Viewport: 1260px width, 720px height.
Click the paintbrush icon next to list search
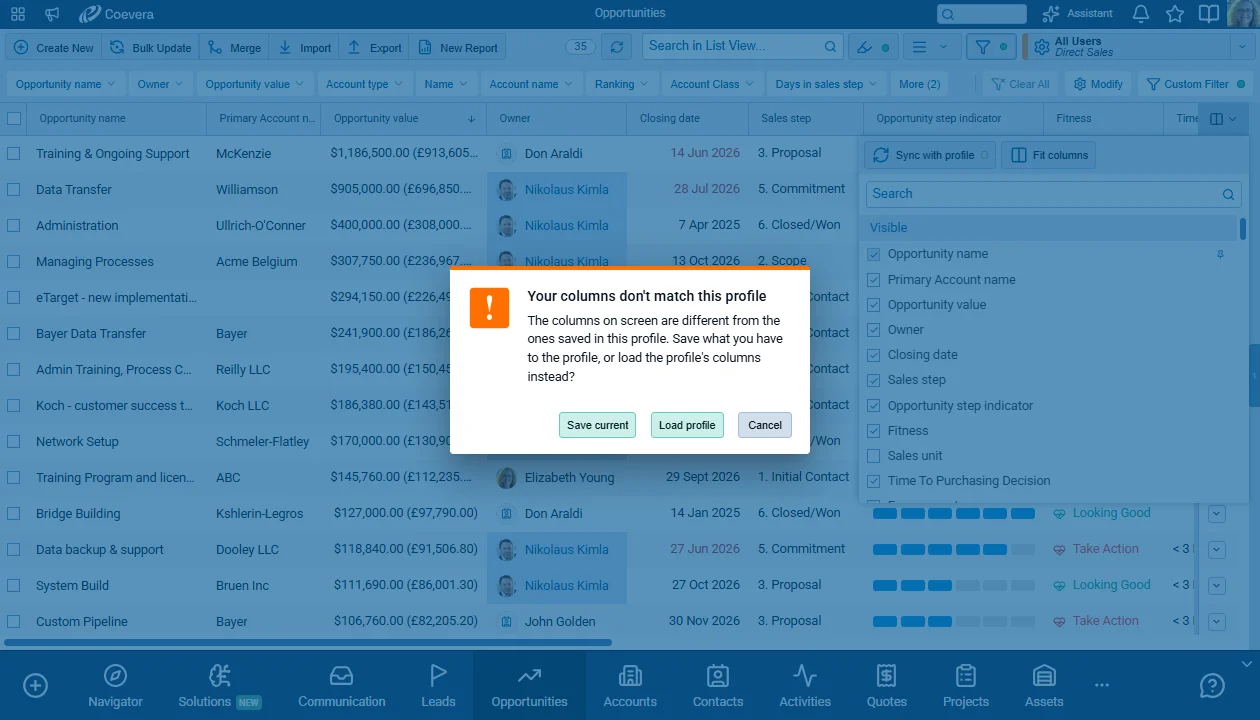coord(864,47)
